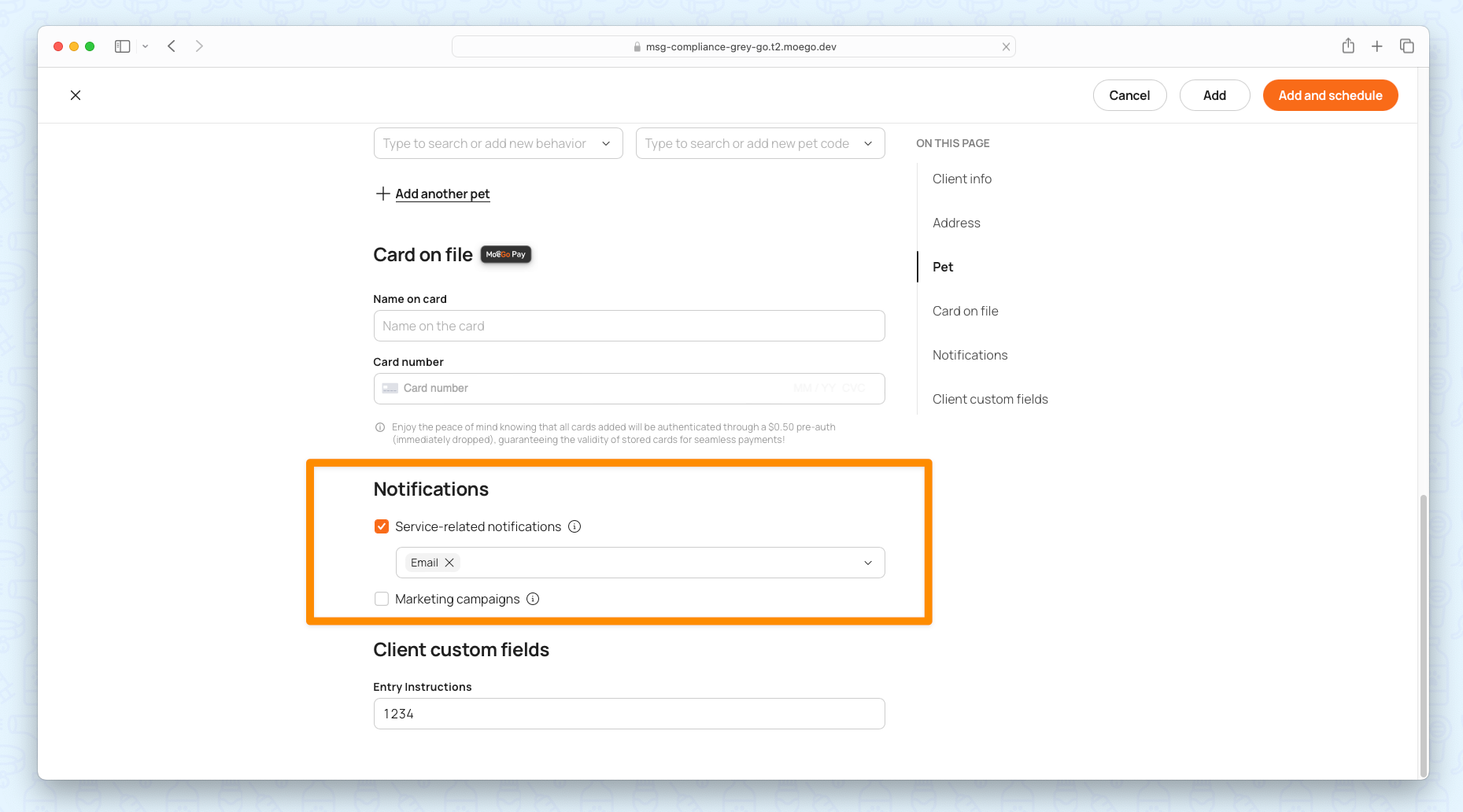
Task: Click the info icon next to Service-related notifications
Action: (x=574, y=526)
